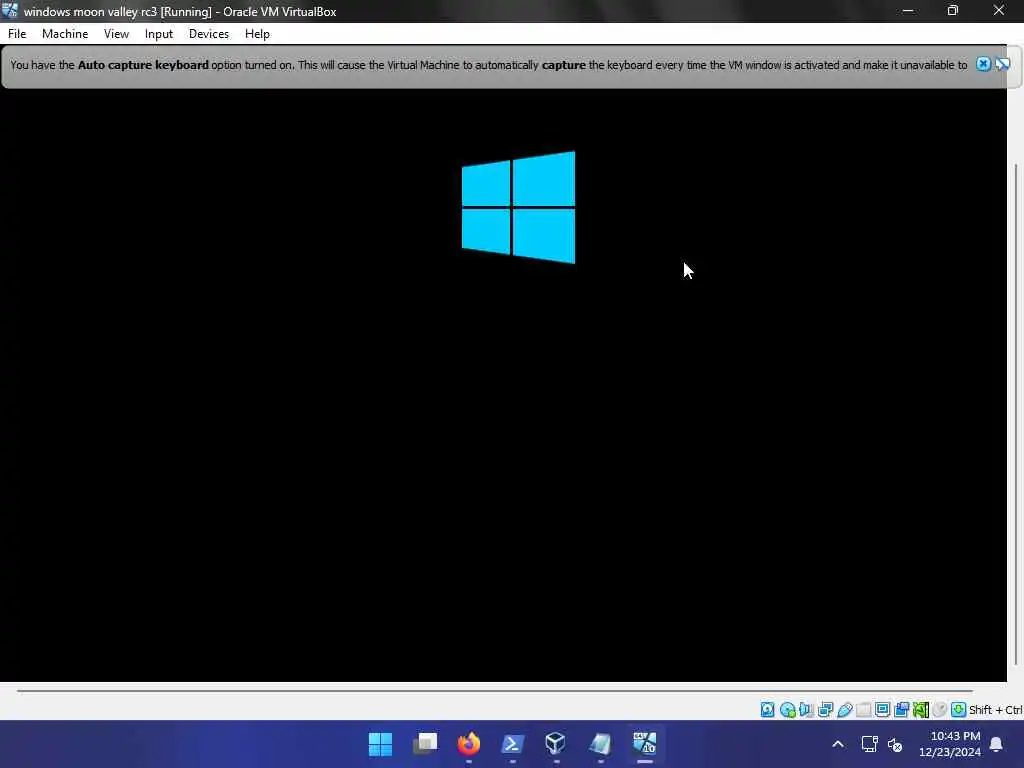
Task: Open the Input menu
Action: (159, 34)
